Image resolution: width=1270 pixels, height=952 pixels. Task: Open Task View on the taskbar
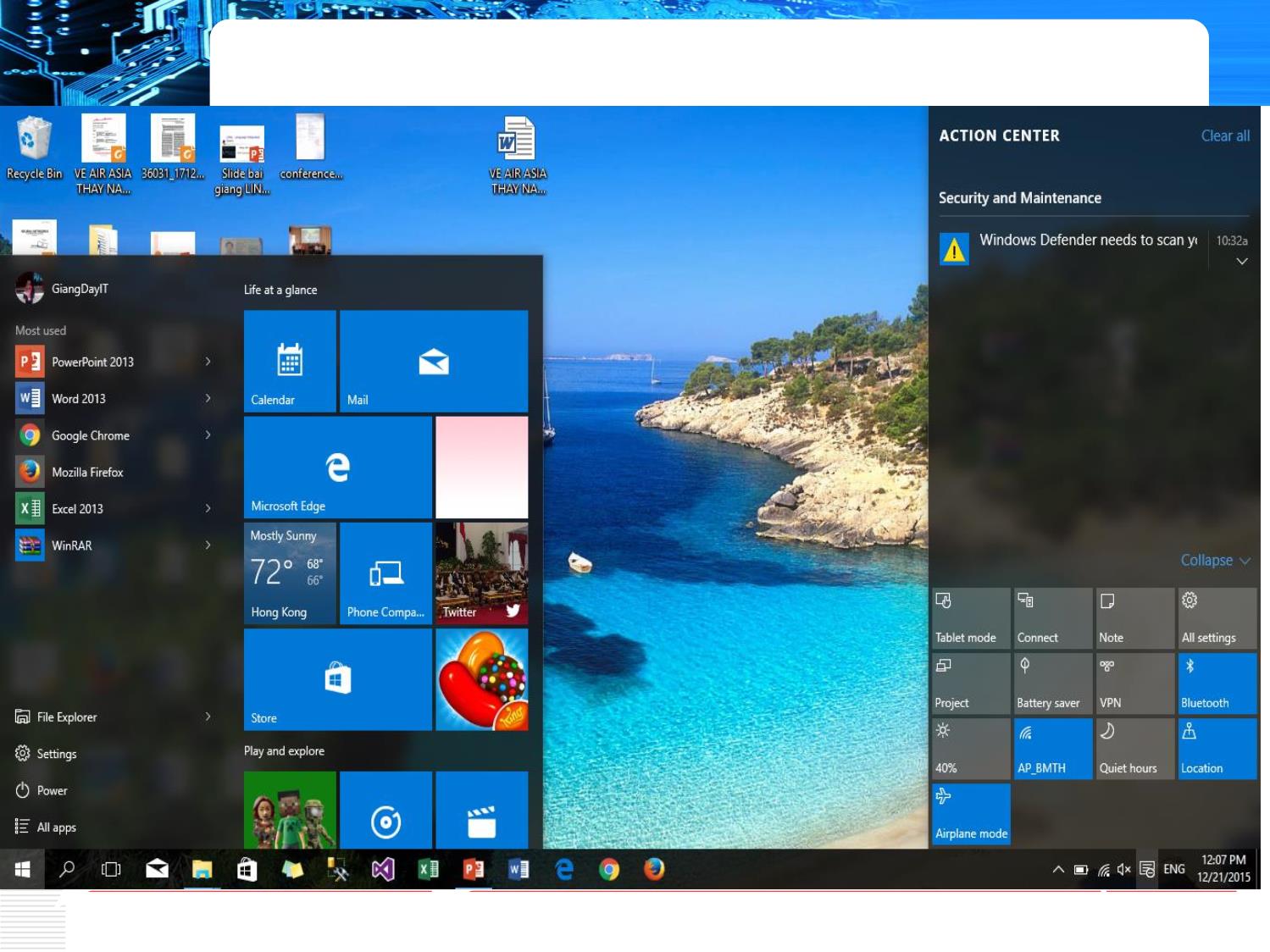click(x=111, y=869)
